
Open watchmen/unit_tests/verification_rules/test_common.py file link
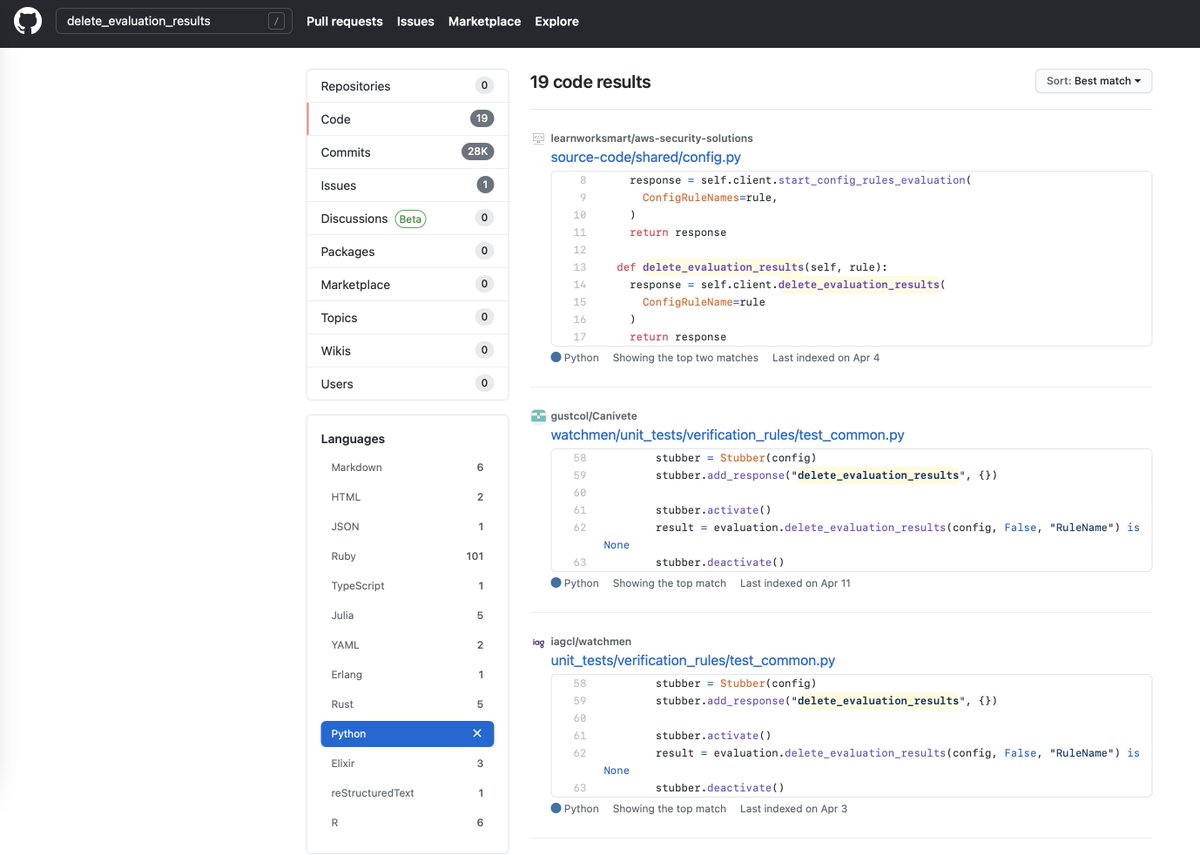(x=728, y=435)
